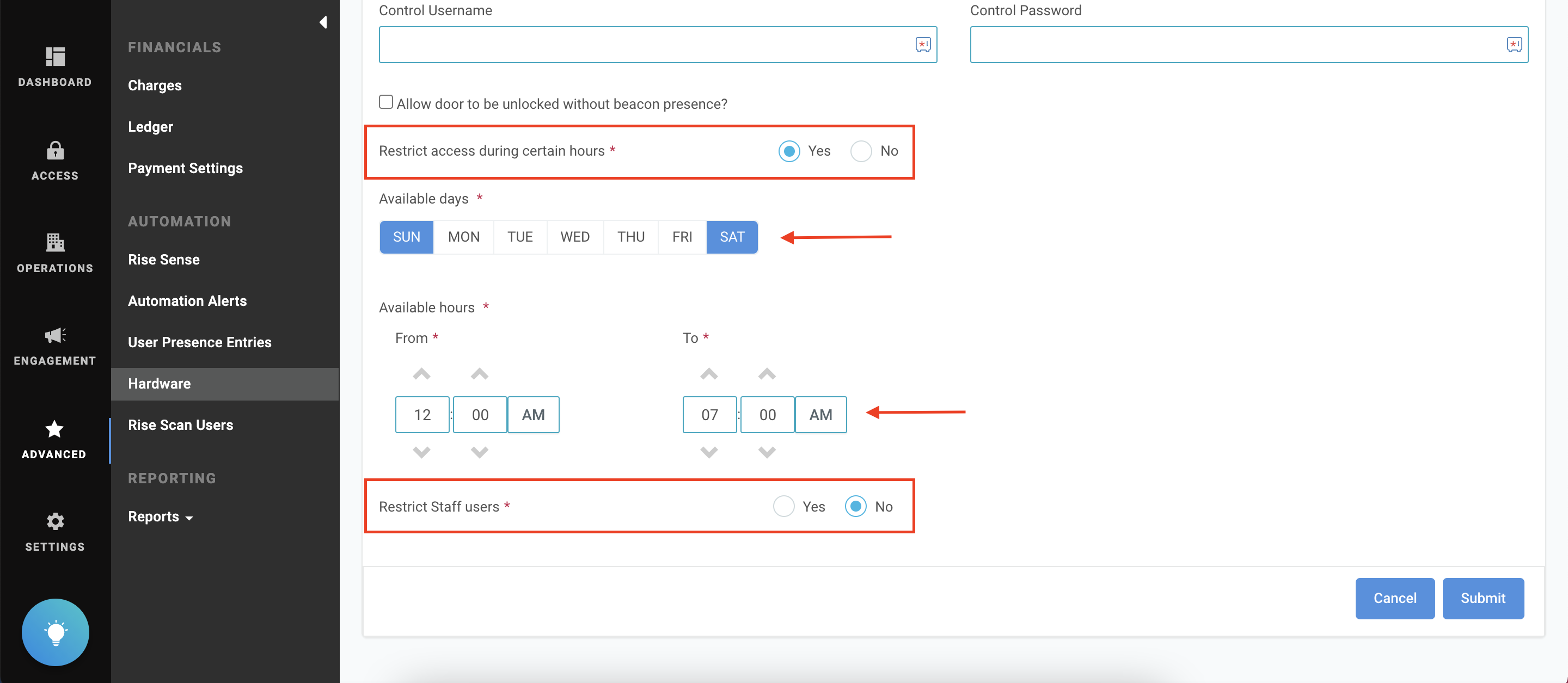Select Yes for Restrict Staff users
Image resolution: width=1568 pixels, height=683 pixels.
pyautogui.click(x=783, y=506)
